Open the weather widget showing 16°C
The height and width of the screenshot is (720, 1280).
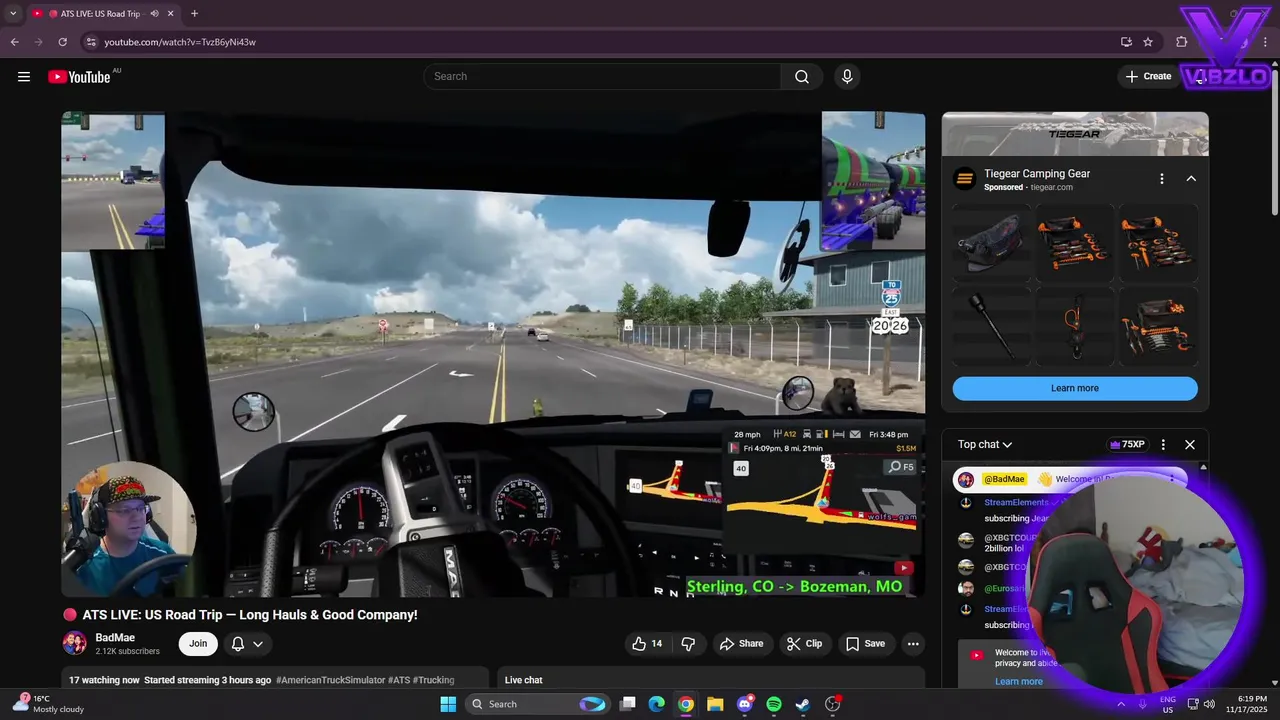tap(47, 704)
